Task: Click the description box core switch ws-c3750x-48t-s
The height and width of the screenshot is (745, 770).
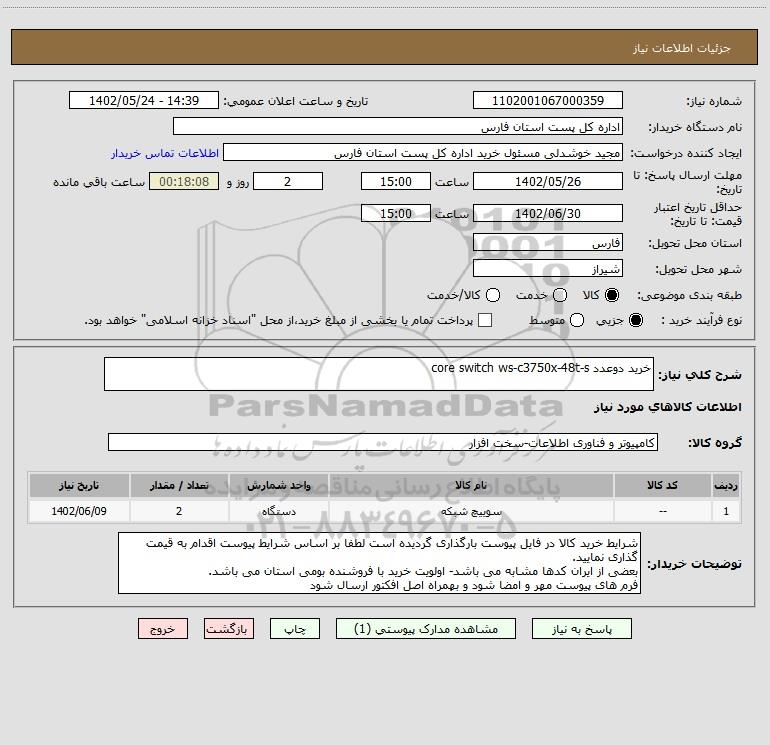Action: point(379,374)
